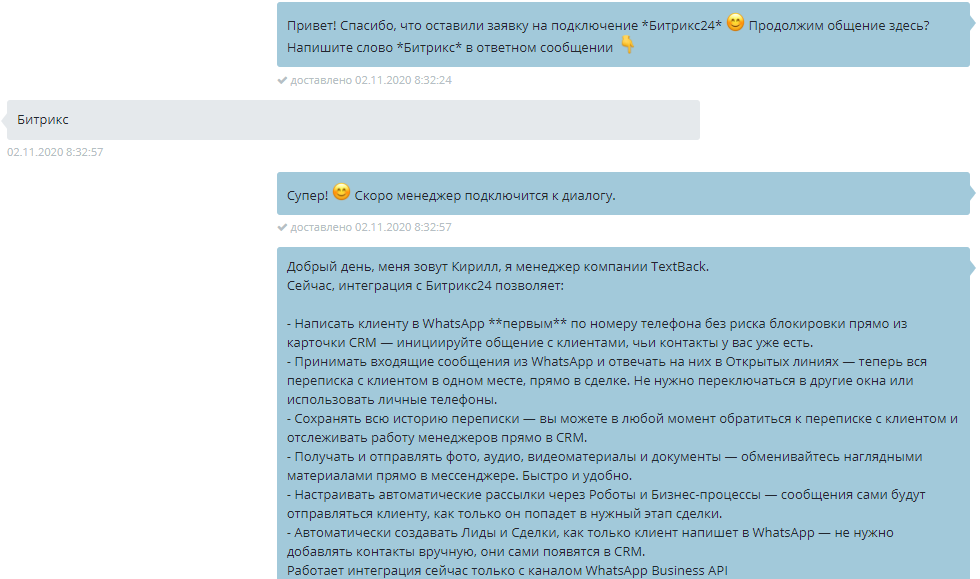The width and height of the screenshot is (980, 579).
Task: Click timestamp 02.11.2020 8:32:57 under incoming message
Action: tap(55, 152)
